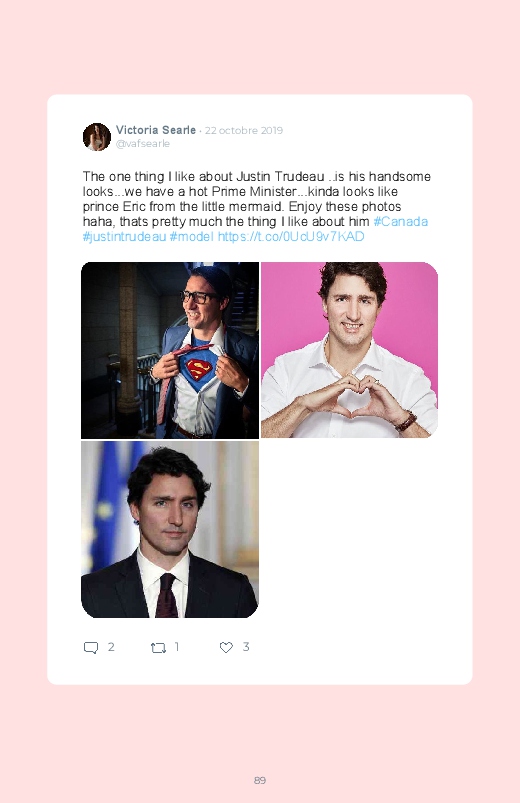Open Victoria Searle's profile avatar
Image resolution: width=520 pixels, height=803 pixels.
point(97,137)
